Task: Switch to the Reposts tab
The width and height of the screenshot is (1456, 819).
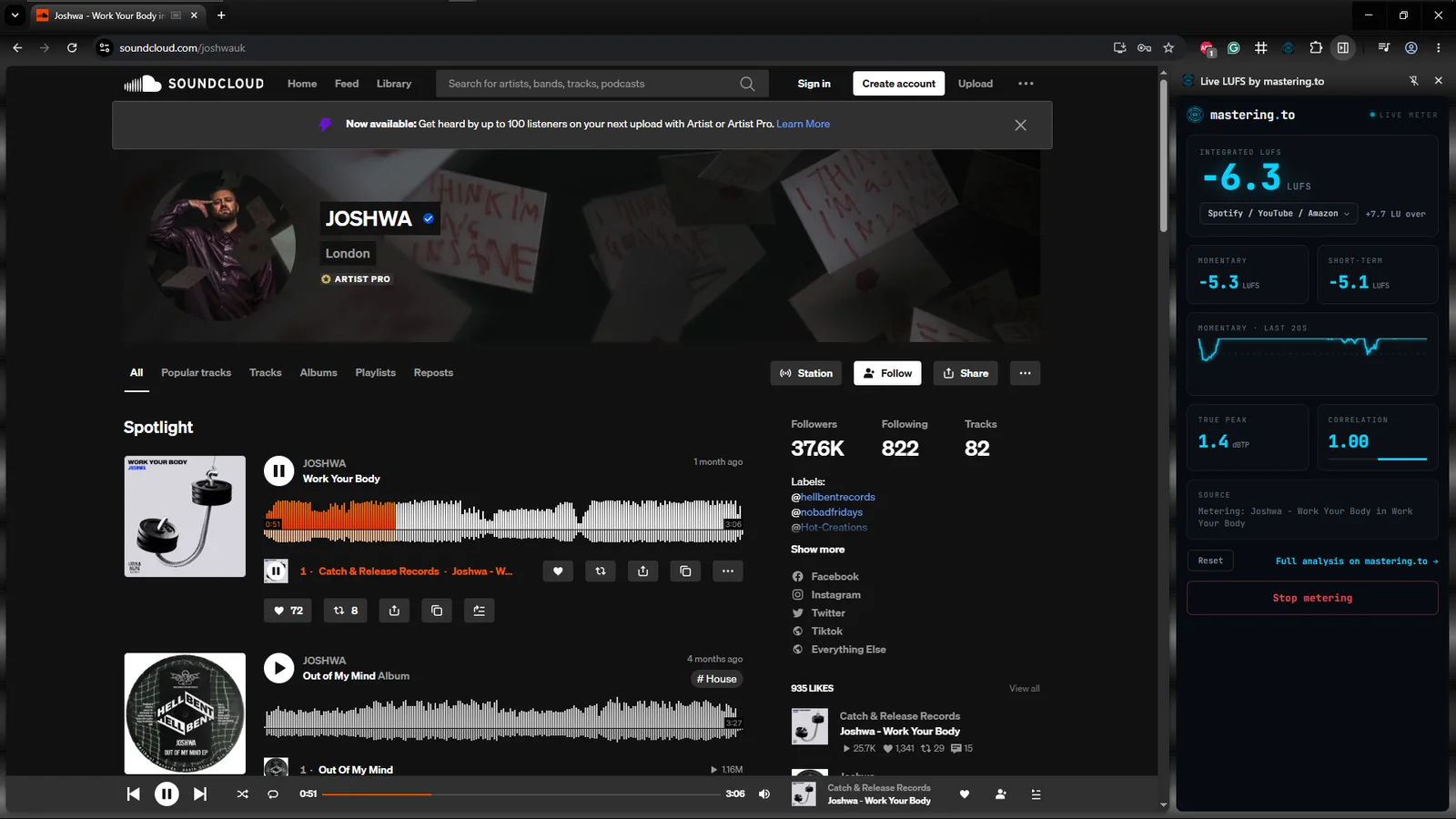Action: pyautogui.click(x=433, y=373)
